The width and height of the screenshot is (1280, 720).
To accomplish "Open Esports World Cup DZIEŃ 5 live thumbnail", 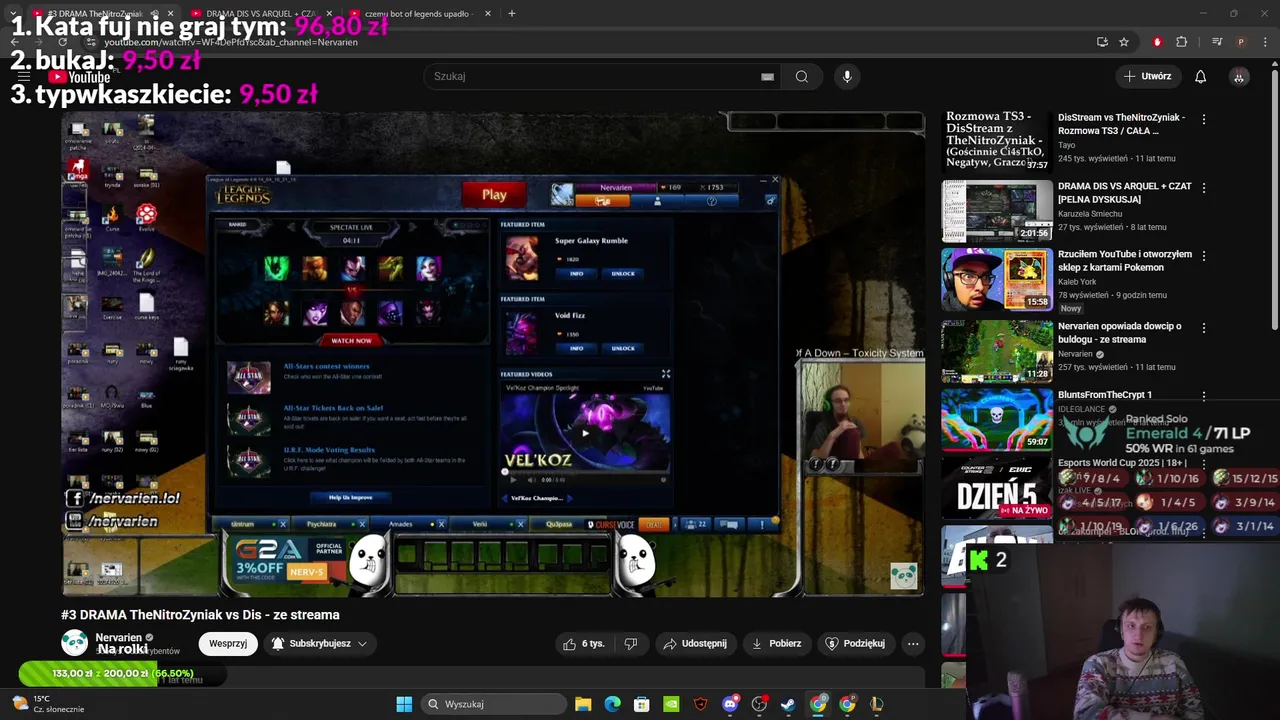I will 997,488.
